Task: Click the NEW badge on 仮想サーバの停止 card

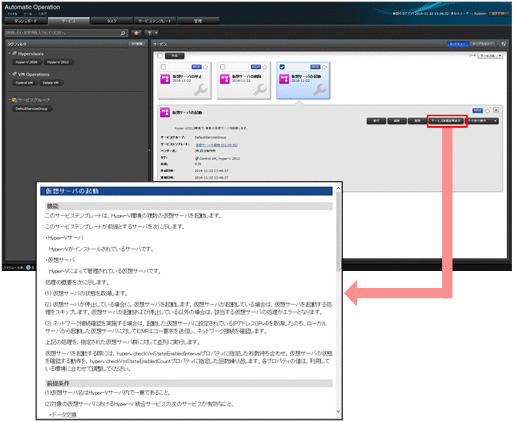Action: 197,67
